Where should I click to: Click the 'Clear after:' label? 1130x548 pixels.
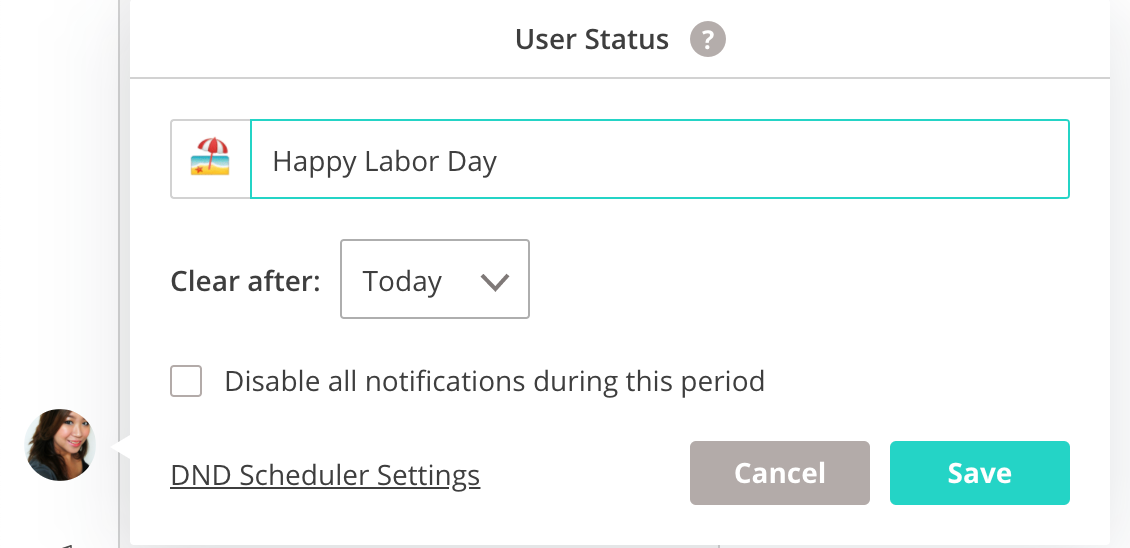click(x=245, y=281)
